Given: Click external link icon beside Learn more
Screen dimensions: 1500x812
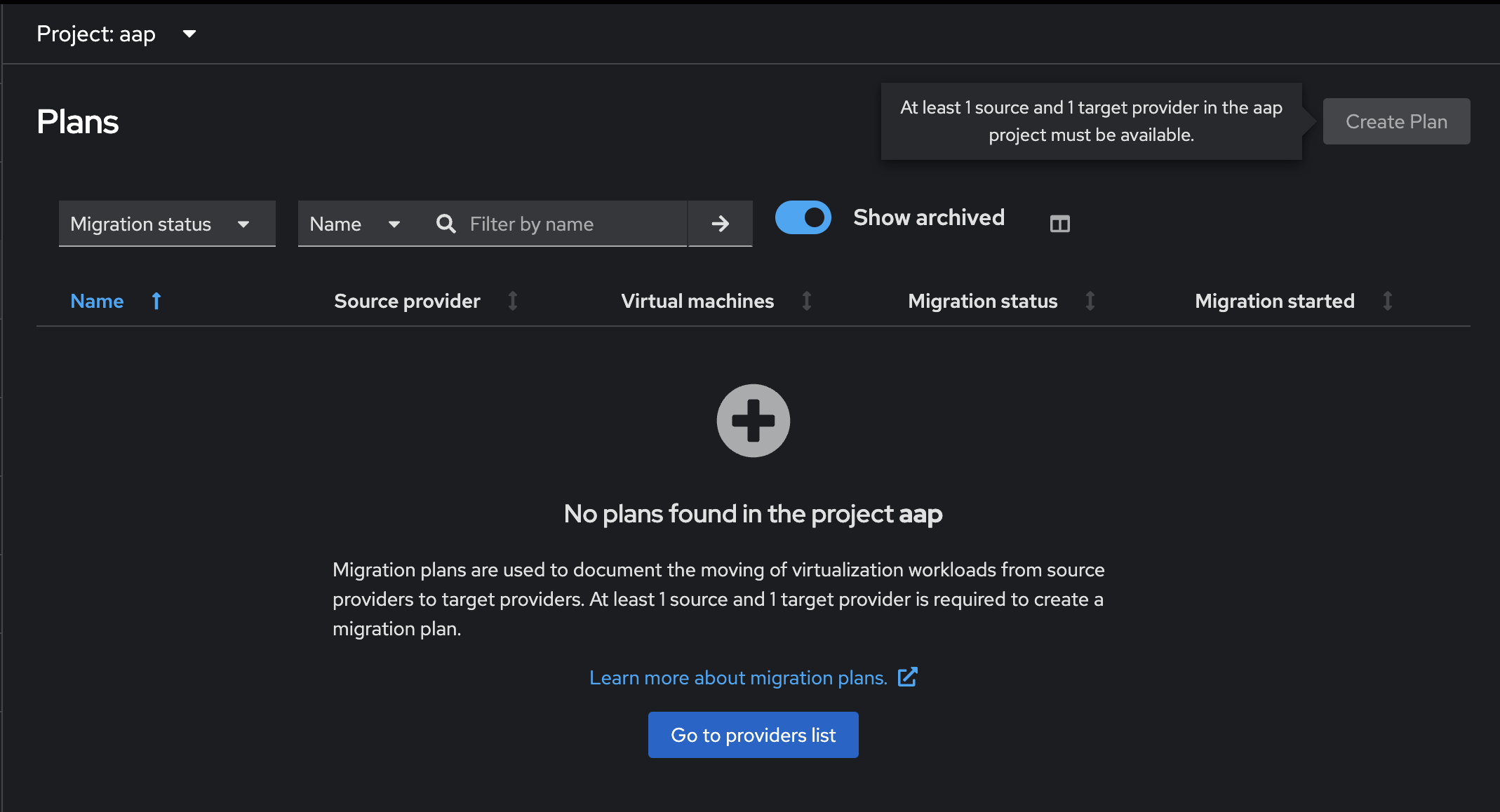Looking at the screenshot, I should coord(907,677).
